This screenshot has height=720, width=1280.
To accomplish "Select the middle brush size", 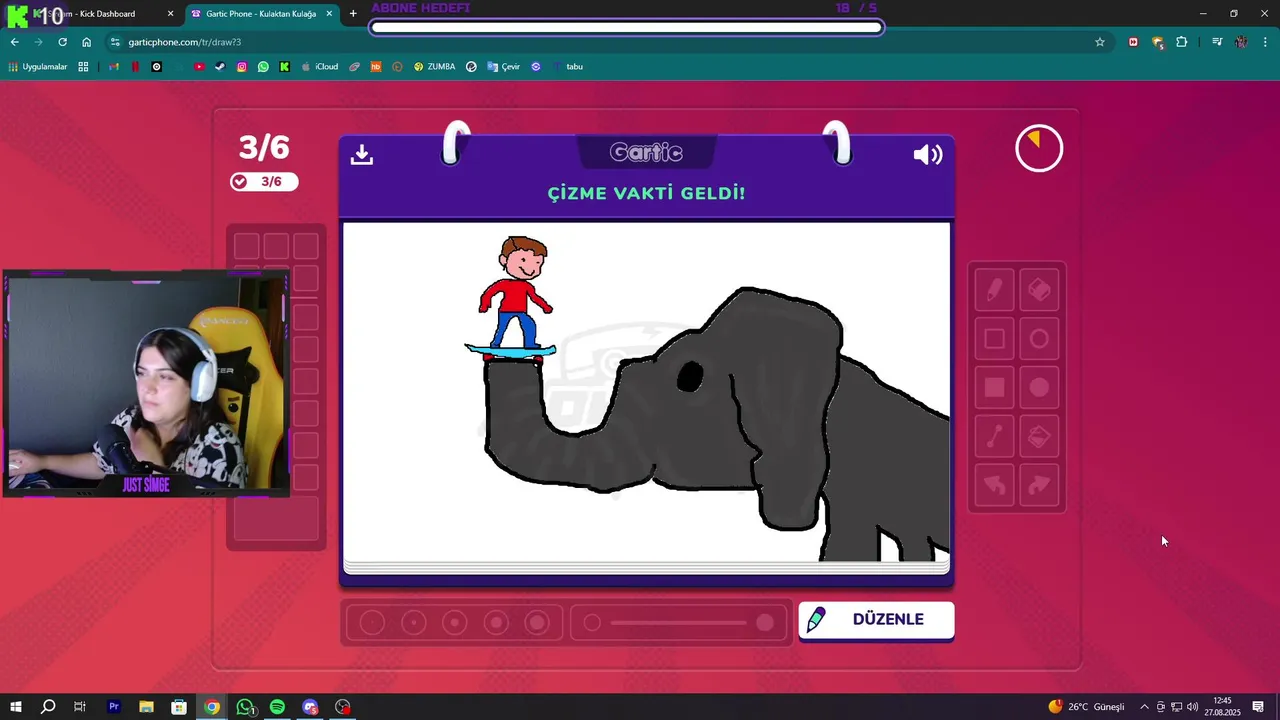I will pos(455,623).
